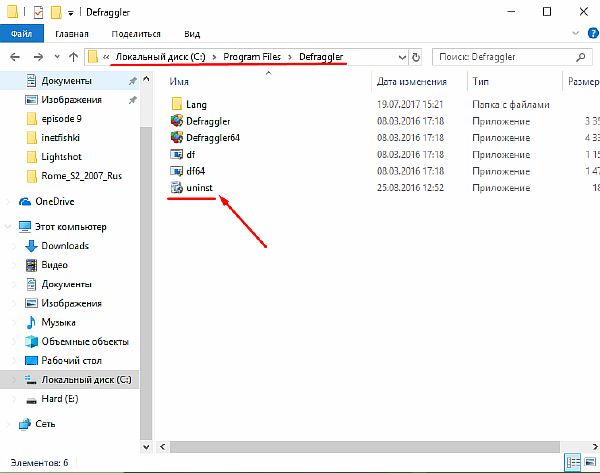Switch to details view in status bar
The width and height of the screenshot is (600, 473).
pos(572,462)
